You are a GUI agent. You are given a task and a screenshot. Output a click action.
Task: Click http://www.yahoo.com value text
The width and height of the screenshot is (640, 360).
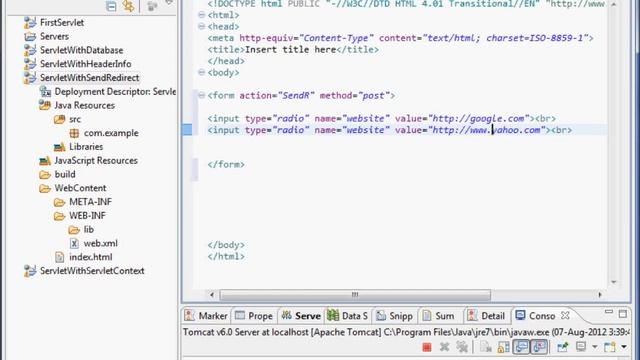(x=486, y=130)
